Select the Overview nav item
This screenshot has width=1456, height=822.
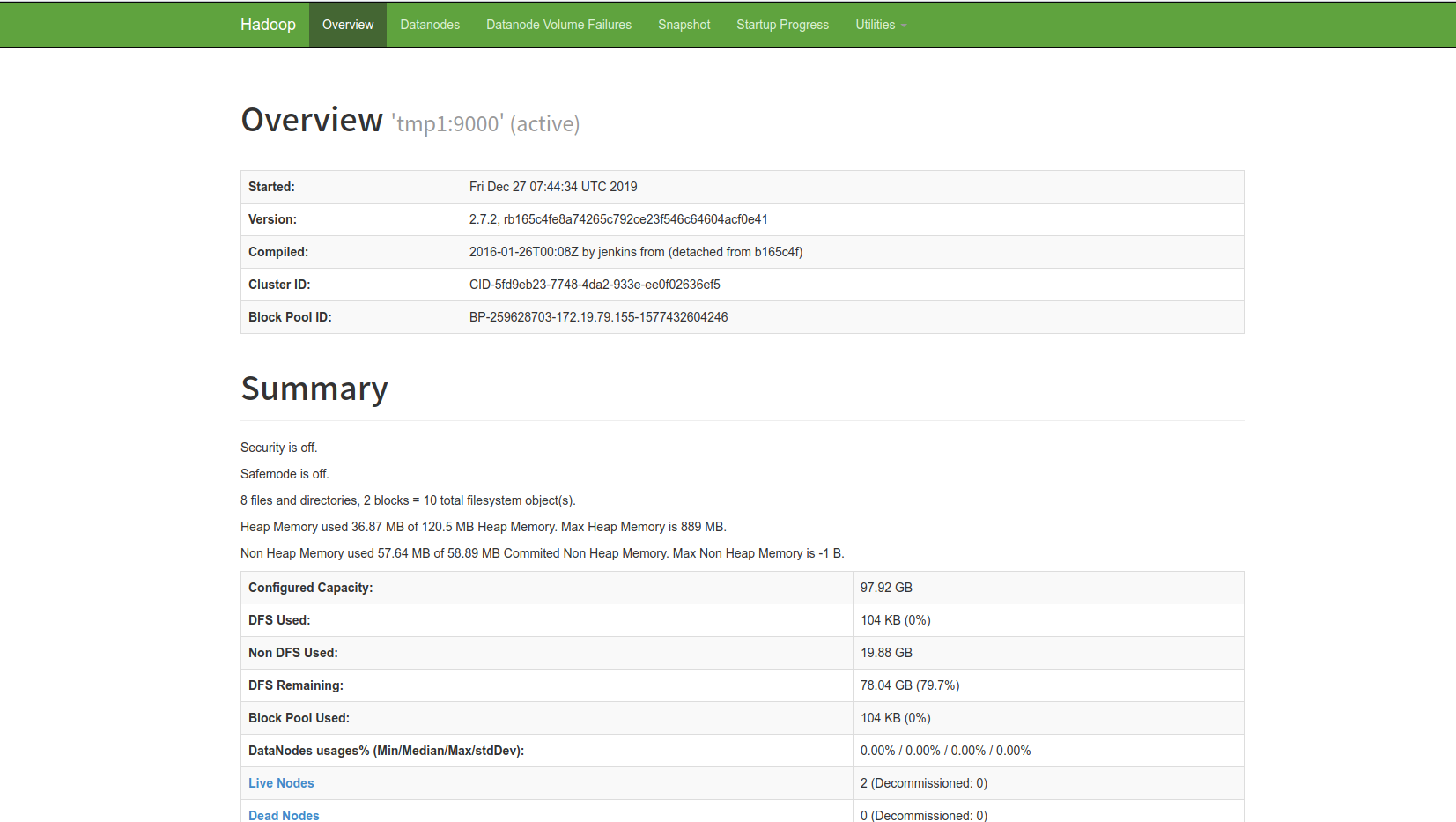(x=347, y=24)
